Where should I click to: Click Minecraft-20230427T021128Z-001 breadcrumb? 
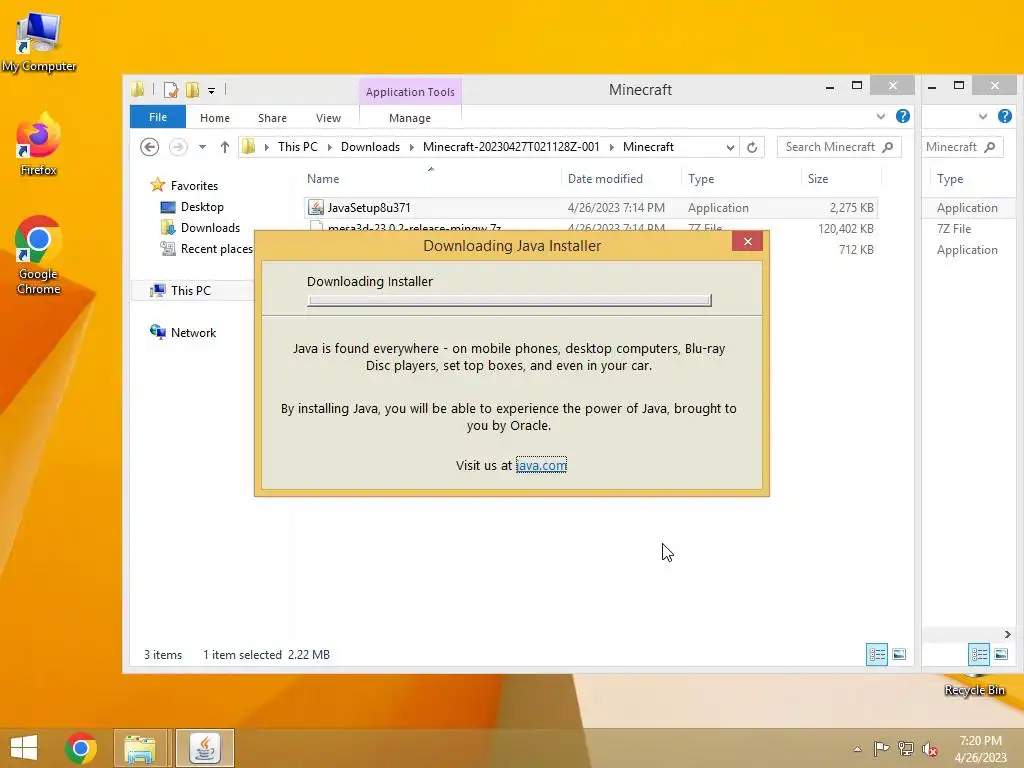click(x=511, y=147)
